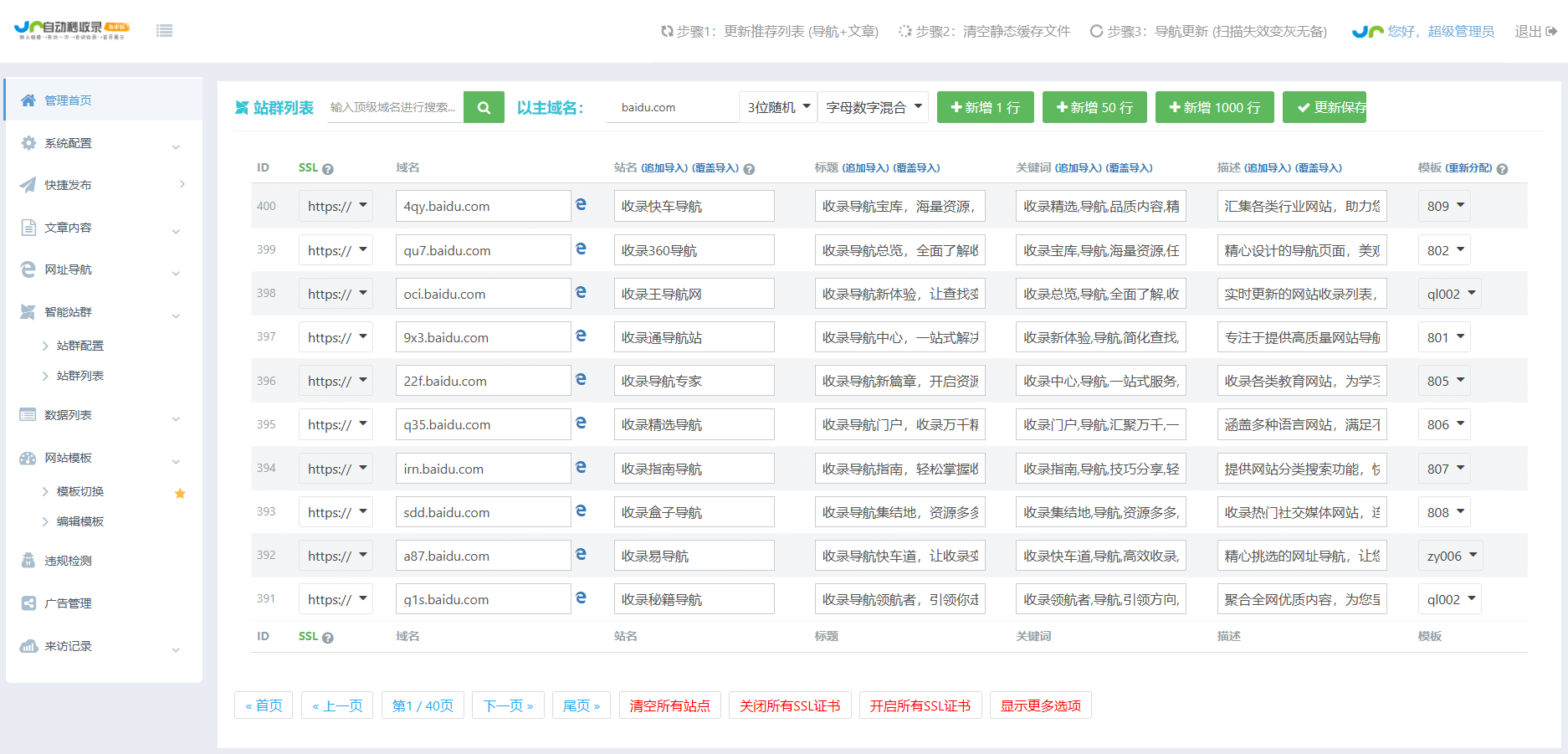Viewport: 1568px width, 754px height.
Task: Go to the last page via 尾页
Action: tap(581, 705)
